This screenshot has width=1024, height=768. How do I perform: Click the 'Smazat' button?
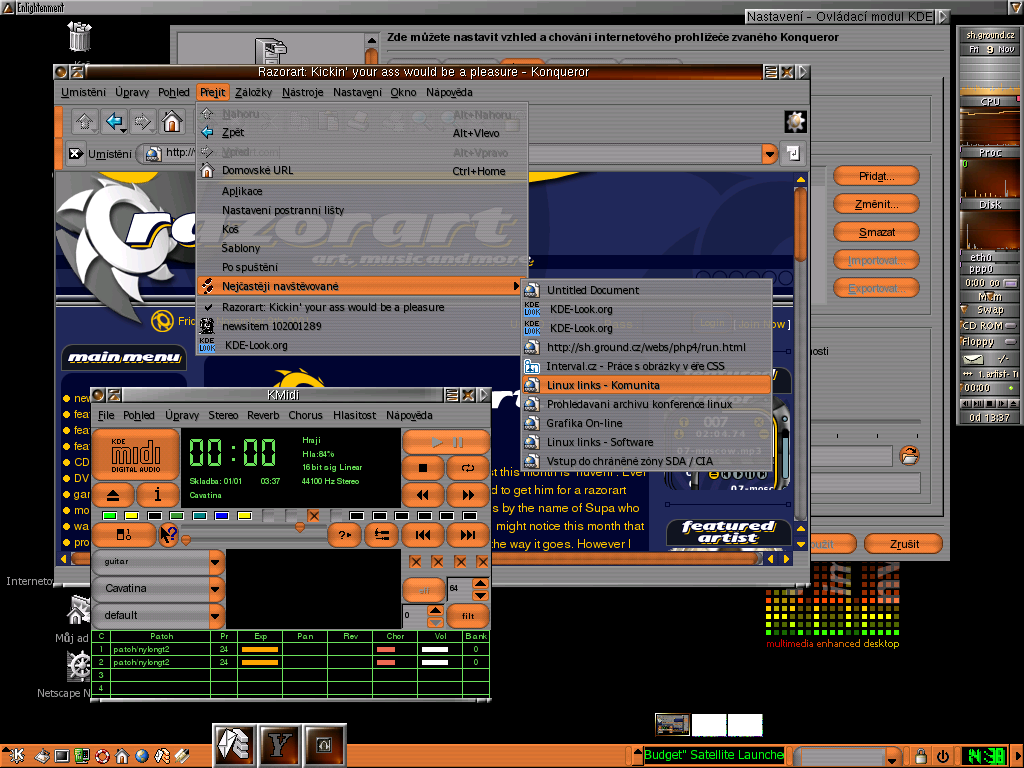tap(876, 232)
